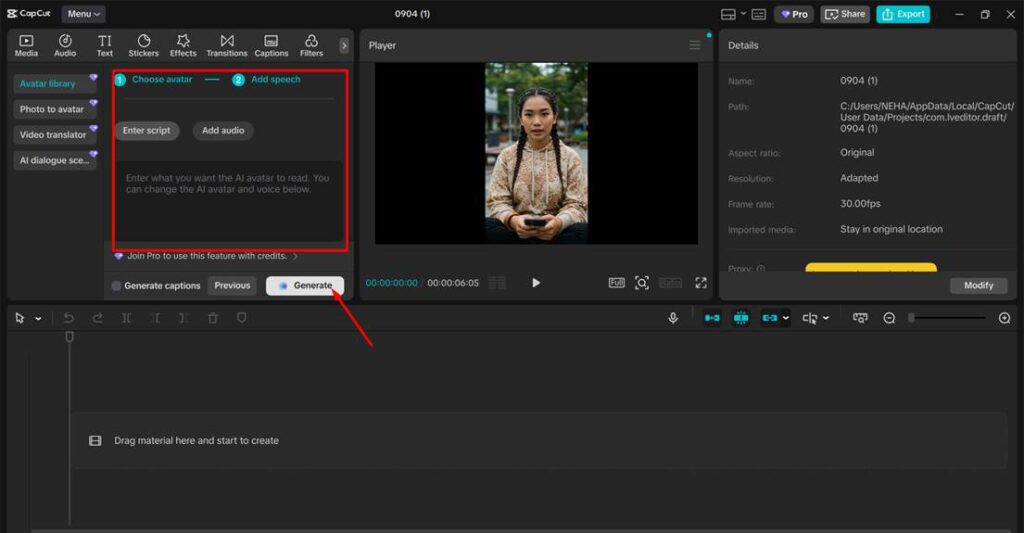This screenshot has width=1024, height=533.
Task: Expand more media tabs with the arrow
Action: pyautogui.click(x=344, y=45)
